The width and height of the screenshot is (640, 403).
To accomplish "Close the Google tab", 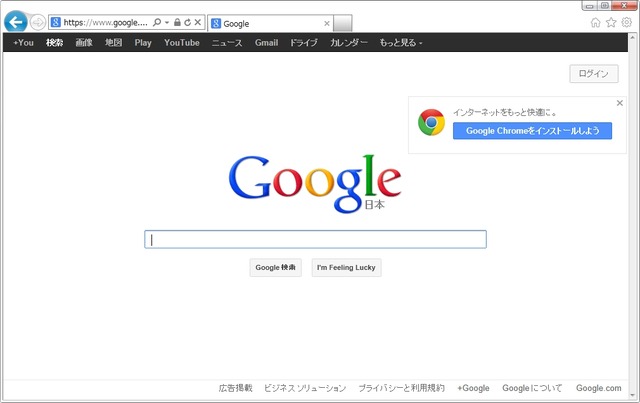I will pos(327,23).
